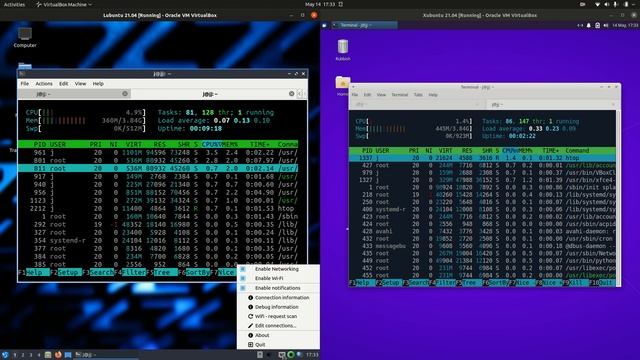Click the pencil icon next to Edit connections

click(251, 326)
